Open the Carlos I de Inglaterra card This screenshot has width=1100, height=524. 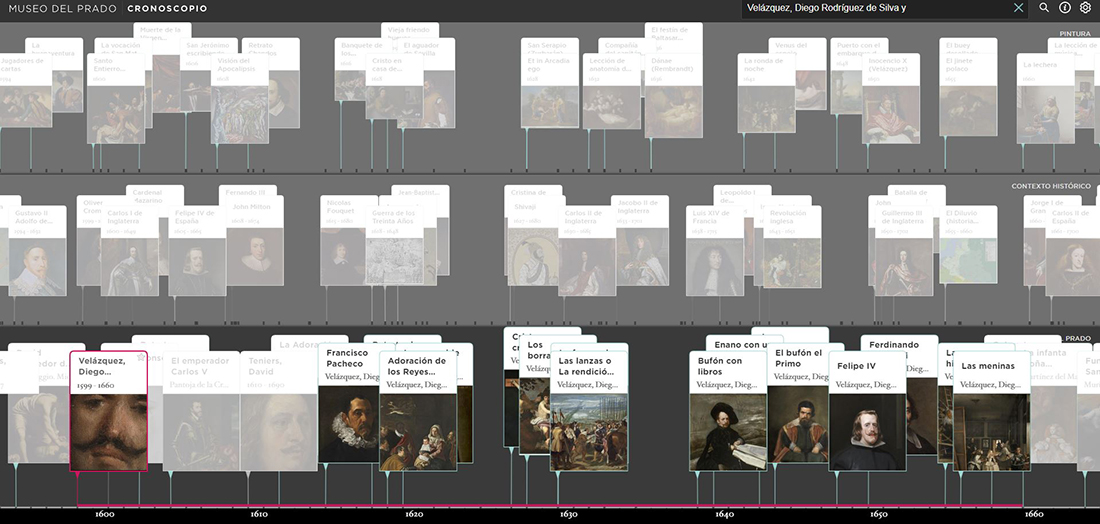[x=130, y=250]
